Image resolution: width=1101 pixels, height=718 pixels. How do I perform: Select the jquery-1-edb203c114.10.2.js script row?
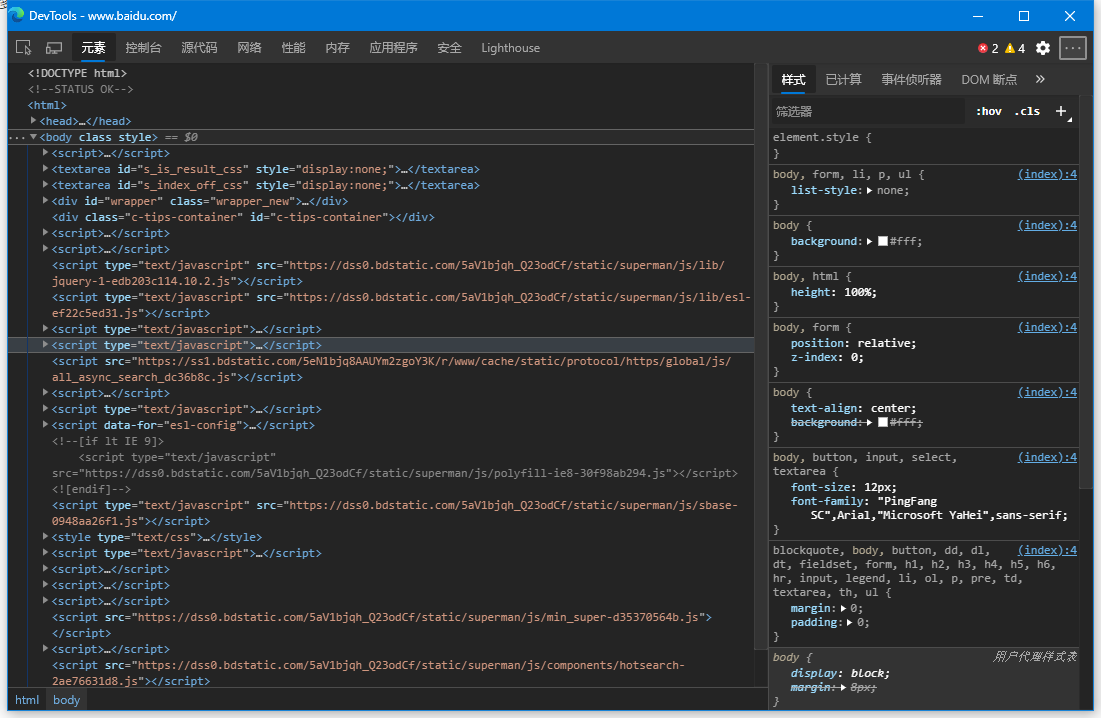pyautogui.click(x=388, y=273)
